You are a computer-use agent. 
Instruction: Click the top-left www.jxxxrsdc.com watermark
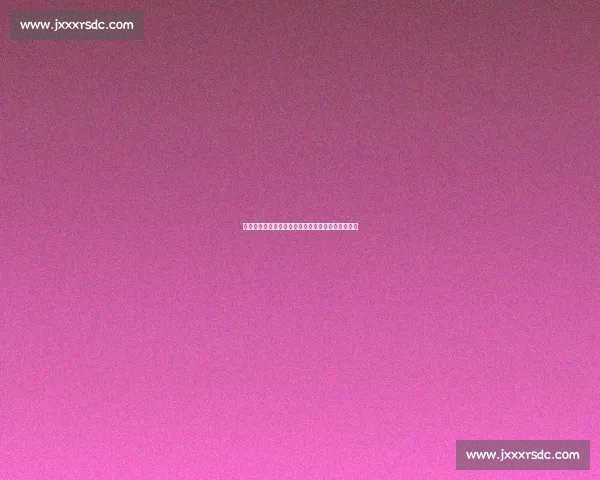pyautogui.click(x=77, y=25)
